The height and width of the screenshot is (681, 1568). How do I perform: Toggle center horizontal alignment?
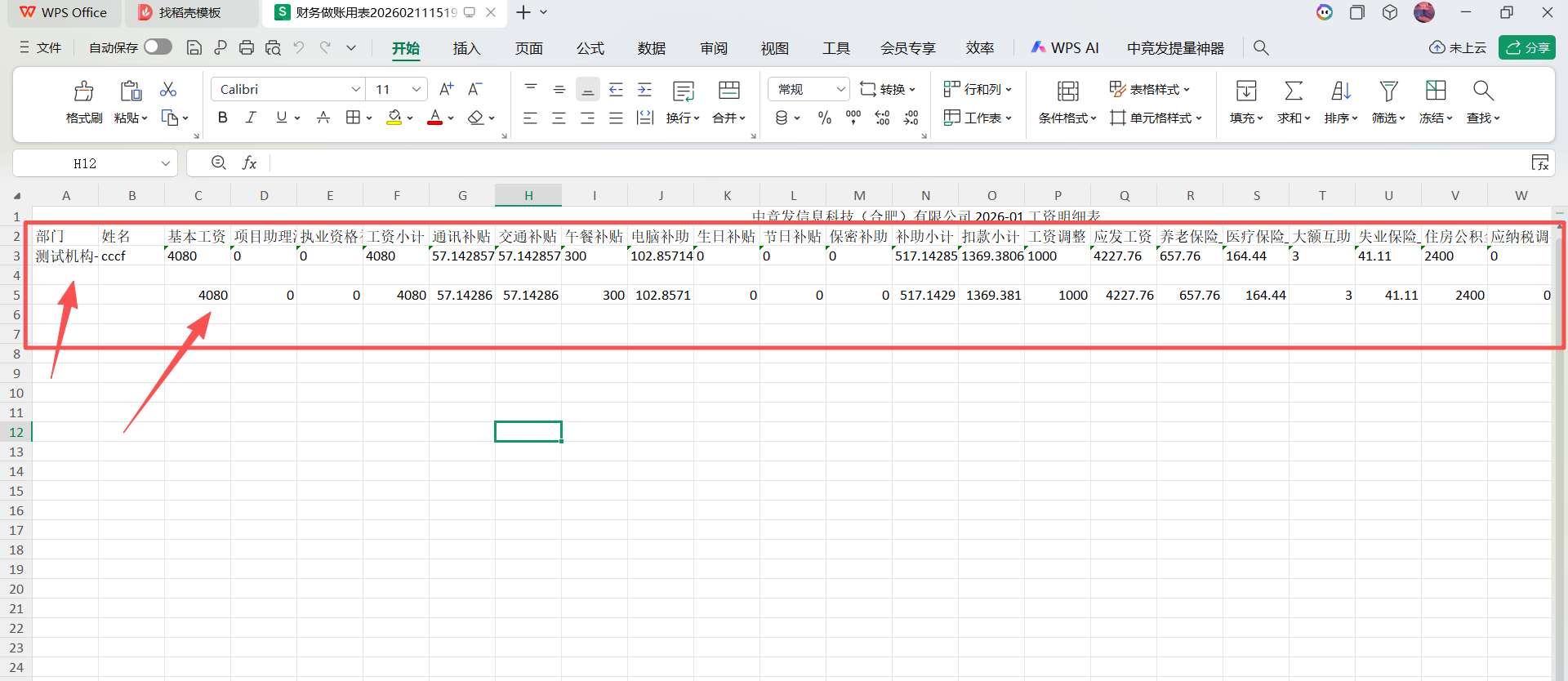(x=559, y=118)
